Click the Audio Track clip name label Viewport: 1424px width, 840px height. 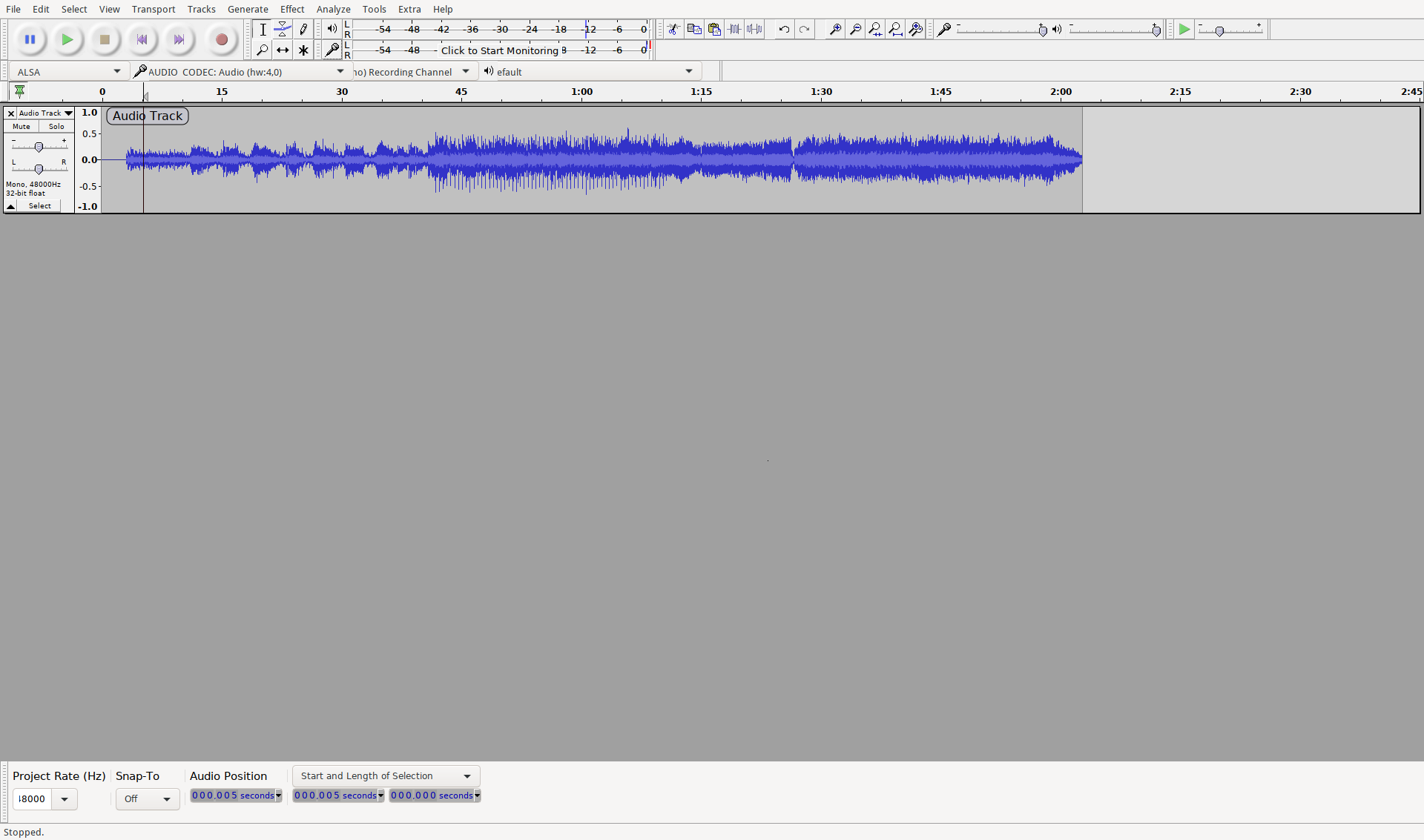[148, 116]
